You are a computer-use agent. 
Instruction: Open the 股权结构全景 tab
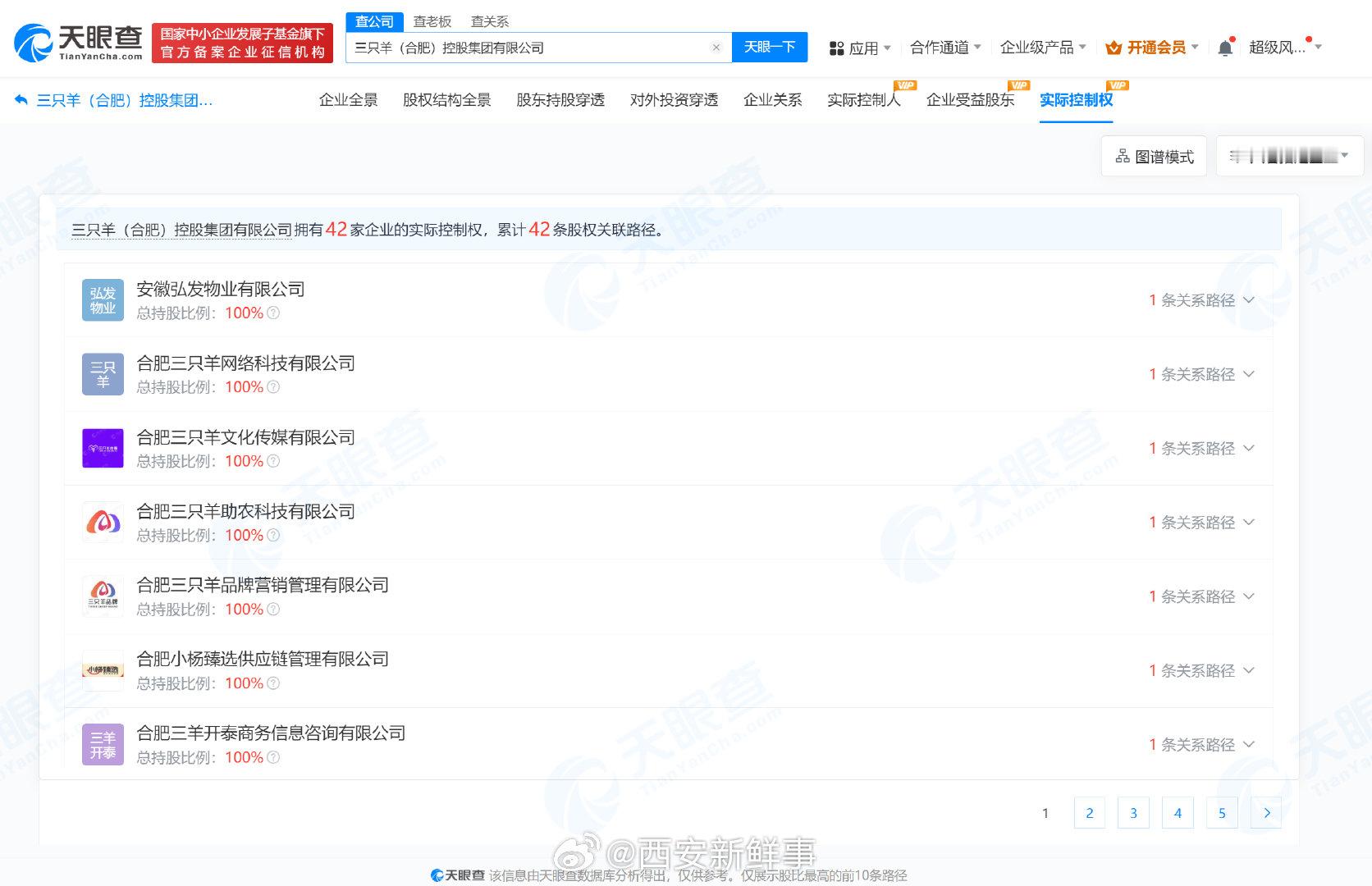pos(447,100)
